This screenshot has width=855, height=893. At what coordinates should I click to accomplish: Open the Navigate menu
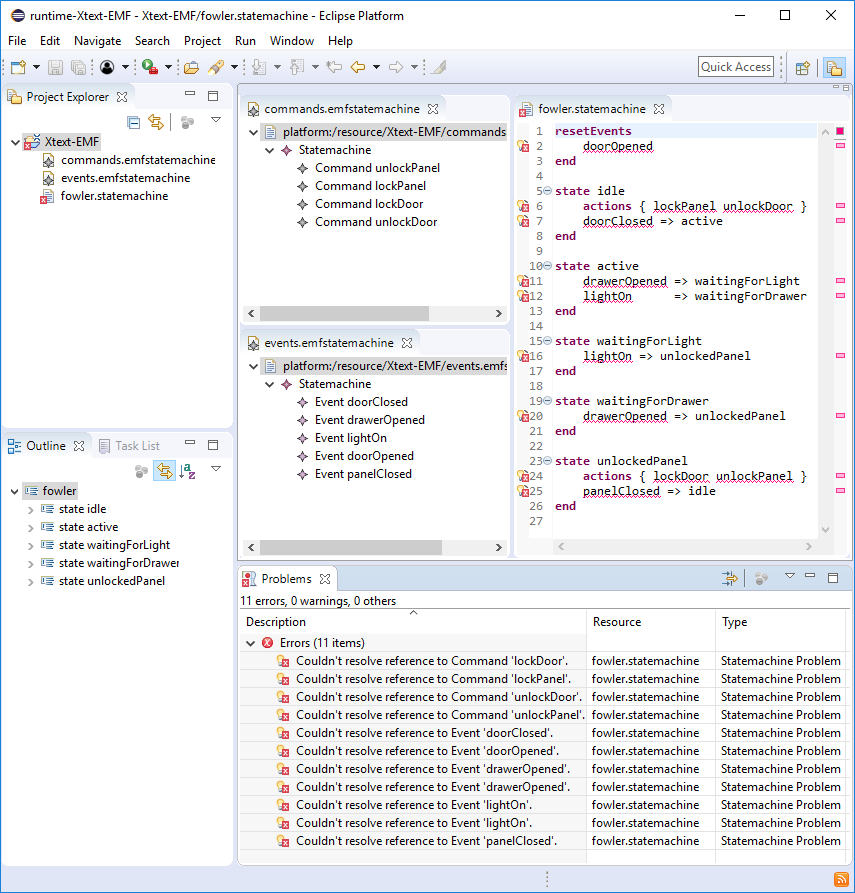tap(97, 41)
